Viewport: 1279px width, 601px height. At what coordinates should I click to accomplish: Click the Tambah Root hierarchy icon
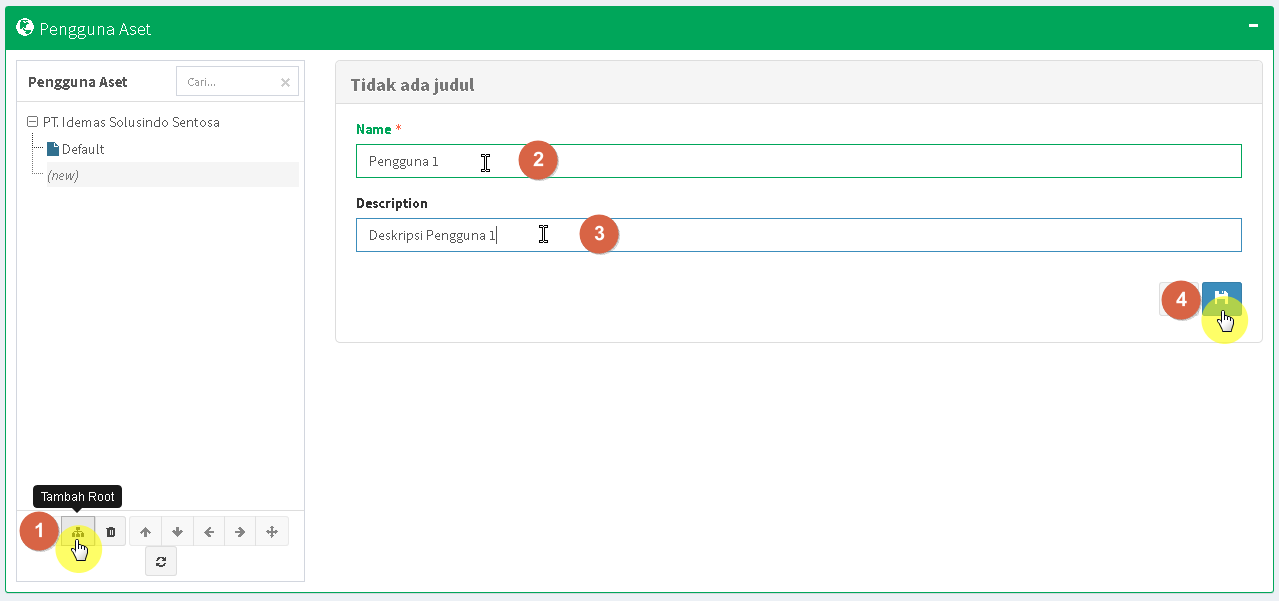click(x=78, y=532)
